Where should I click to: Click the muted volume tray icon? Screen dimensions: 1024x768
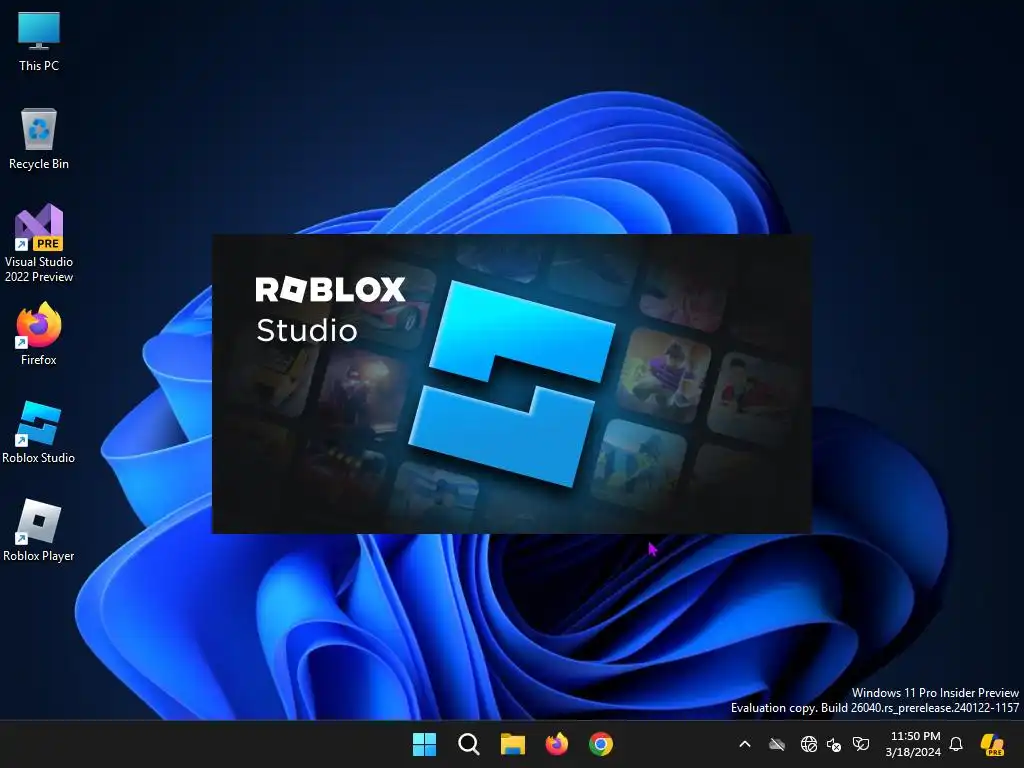pos(834,744)
